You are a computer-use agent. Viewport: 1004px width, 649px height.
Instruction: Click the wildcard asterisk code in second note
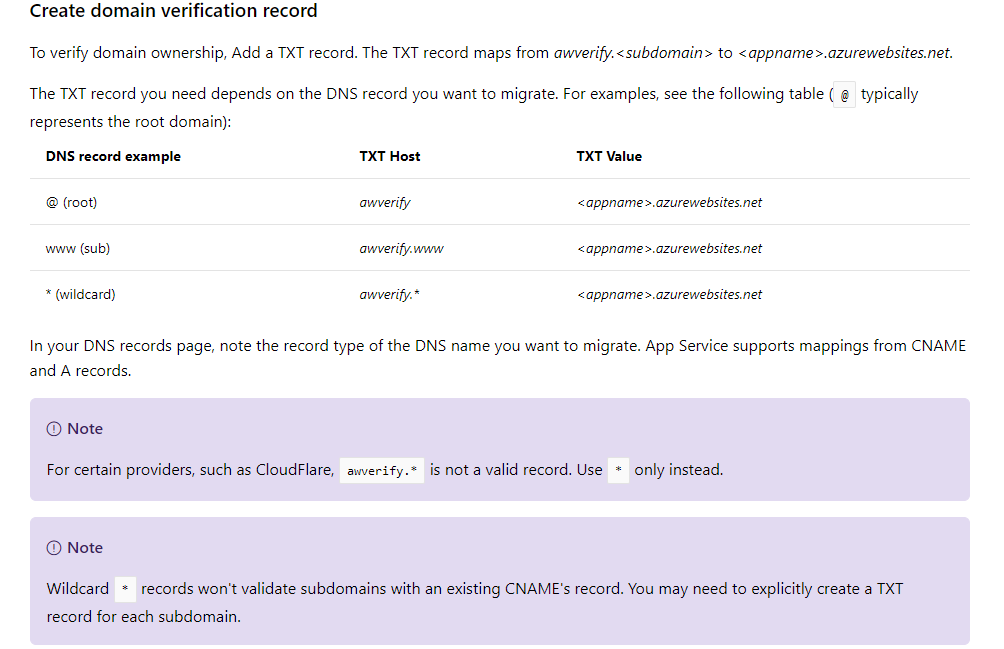click(x=125, y=589)
